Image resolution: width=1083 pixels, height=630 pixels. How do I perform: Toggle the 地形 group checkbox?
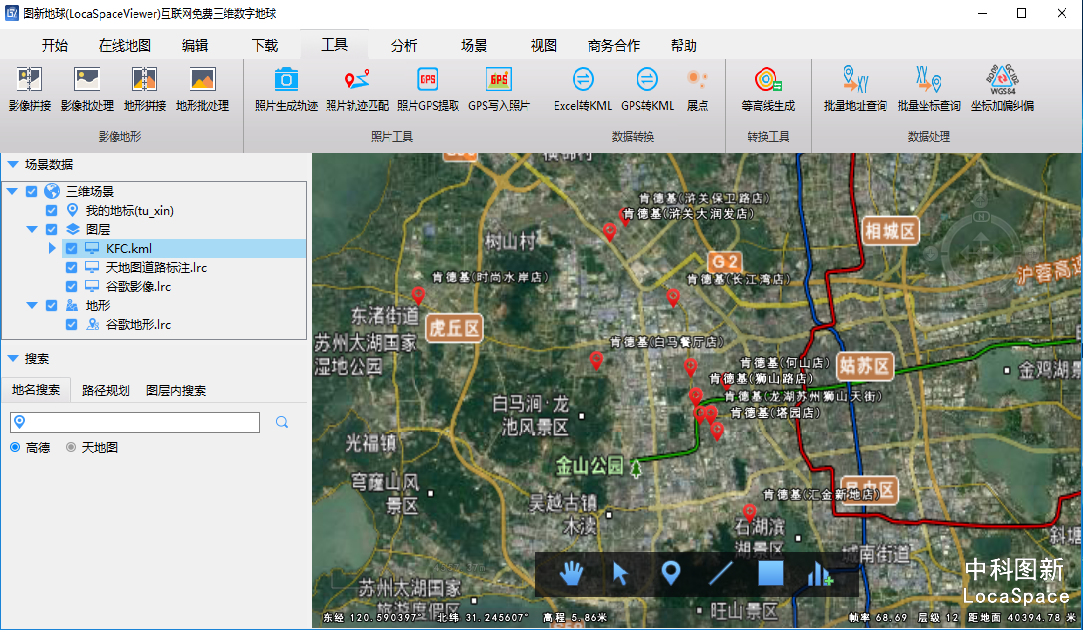click(x=51, y=305)
